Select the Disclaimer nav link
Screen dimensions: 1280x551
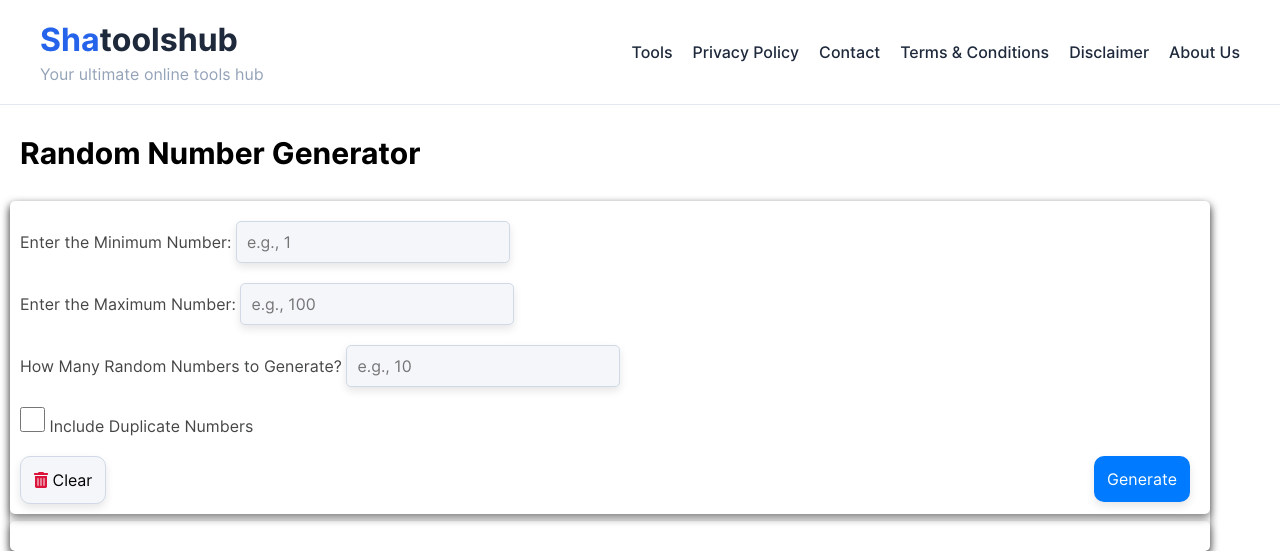point(1109,52)
